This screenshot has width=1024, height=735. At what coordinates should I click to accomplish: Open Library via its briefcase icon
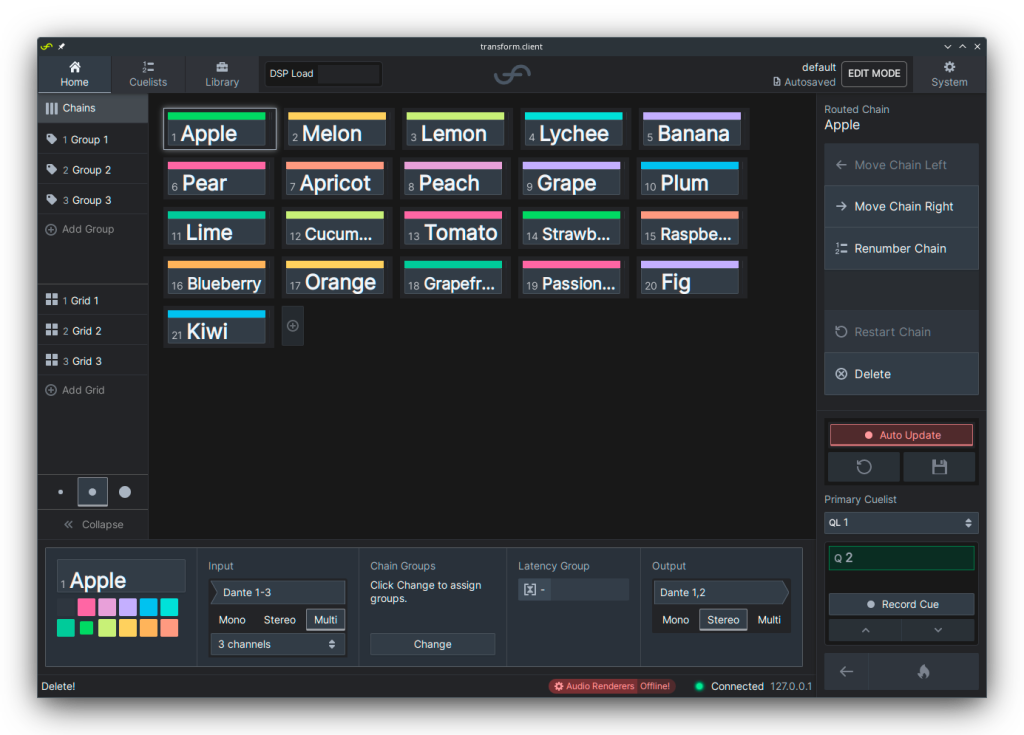222,67
